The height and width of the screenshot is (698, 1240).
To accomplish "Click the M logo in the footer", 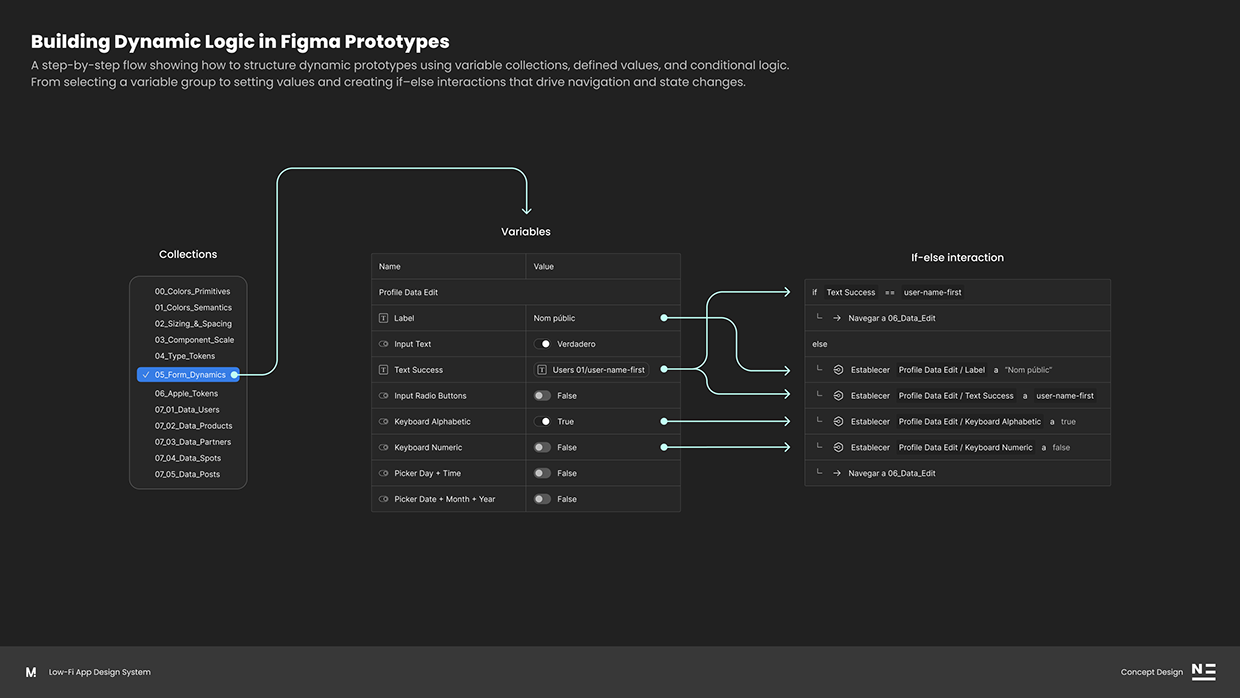I will [x=31, y=672].
